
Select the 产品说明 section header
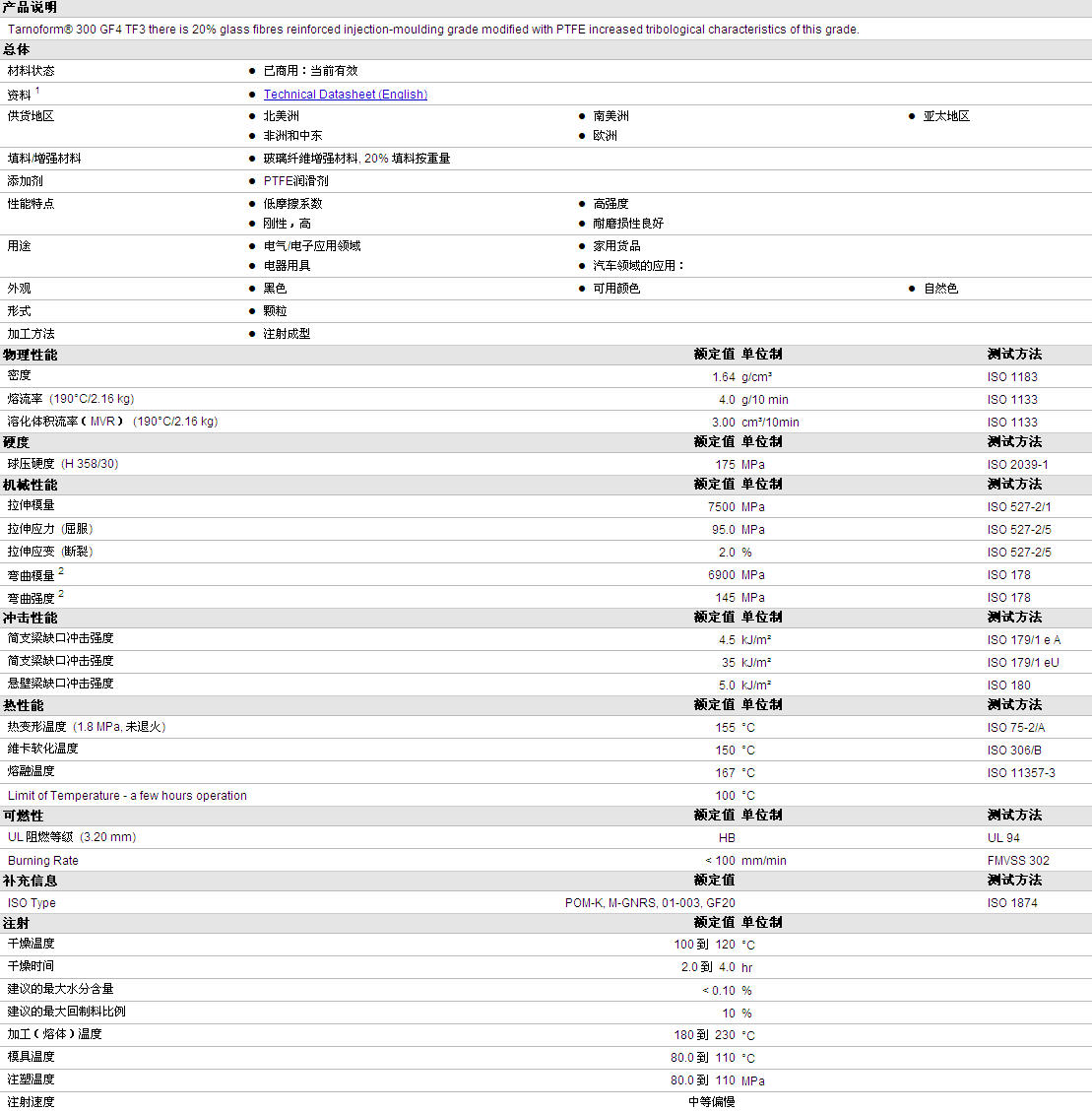point(30,8)
